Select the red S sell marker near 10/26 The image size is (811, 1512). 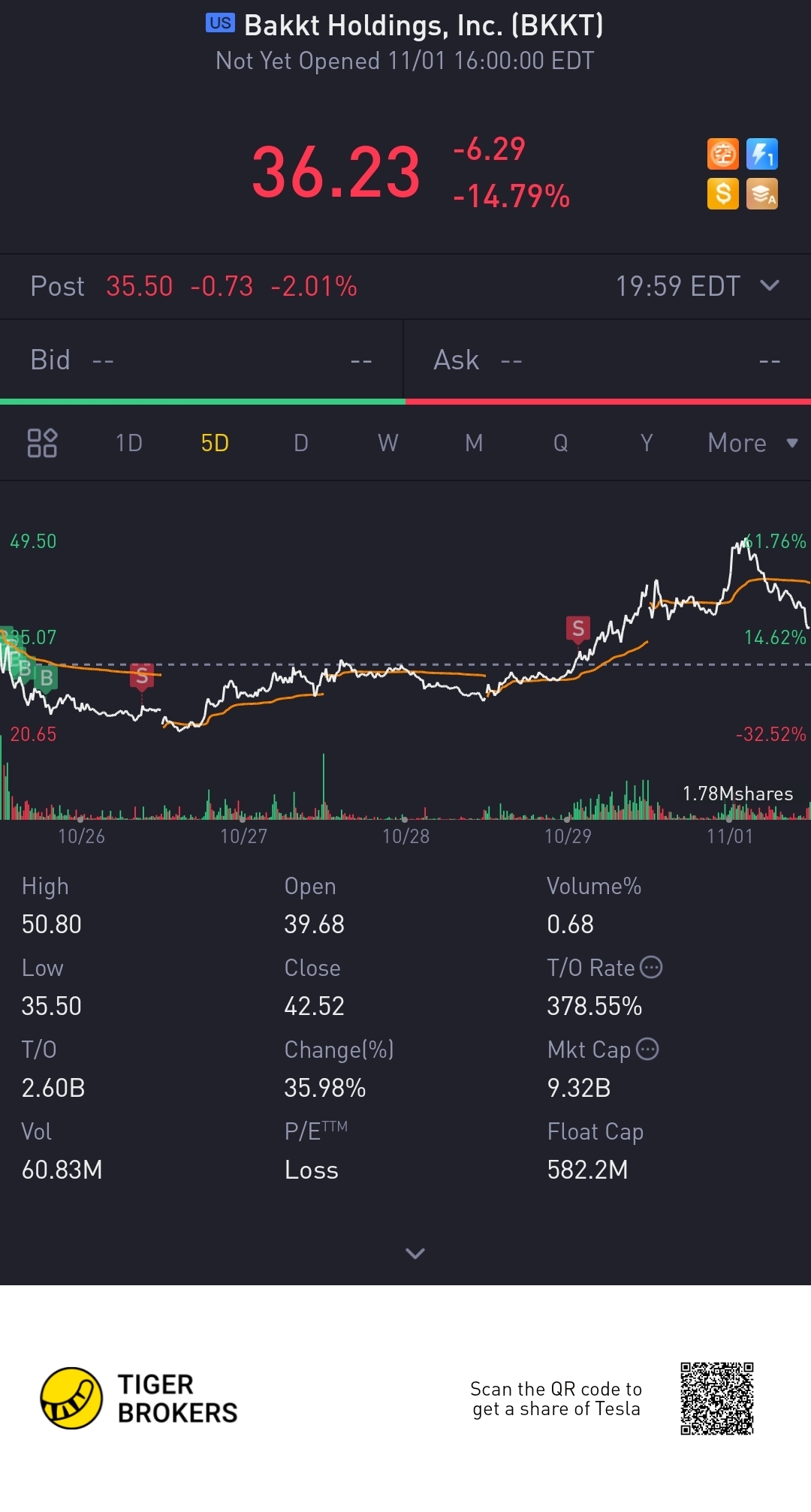coord(142,676)
